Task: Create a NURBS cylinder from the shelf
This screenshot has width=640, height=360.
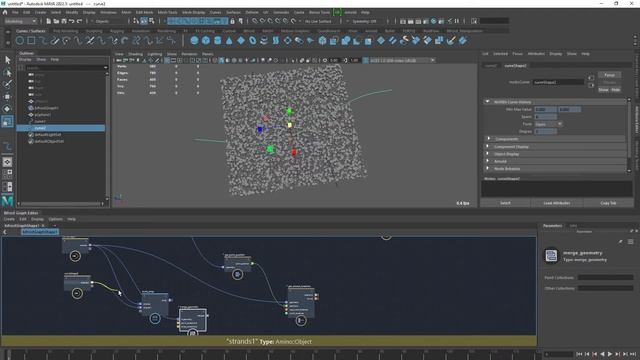Action: tap(218, 40)
